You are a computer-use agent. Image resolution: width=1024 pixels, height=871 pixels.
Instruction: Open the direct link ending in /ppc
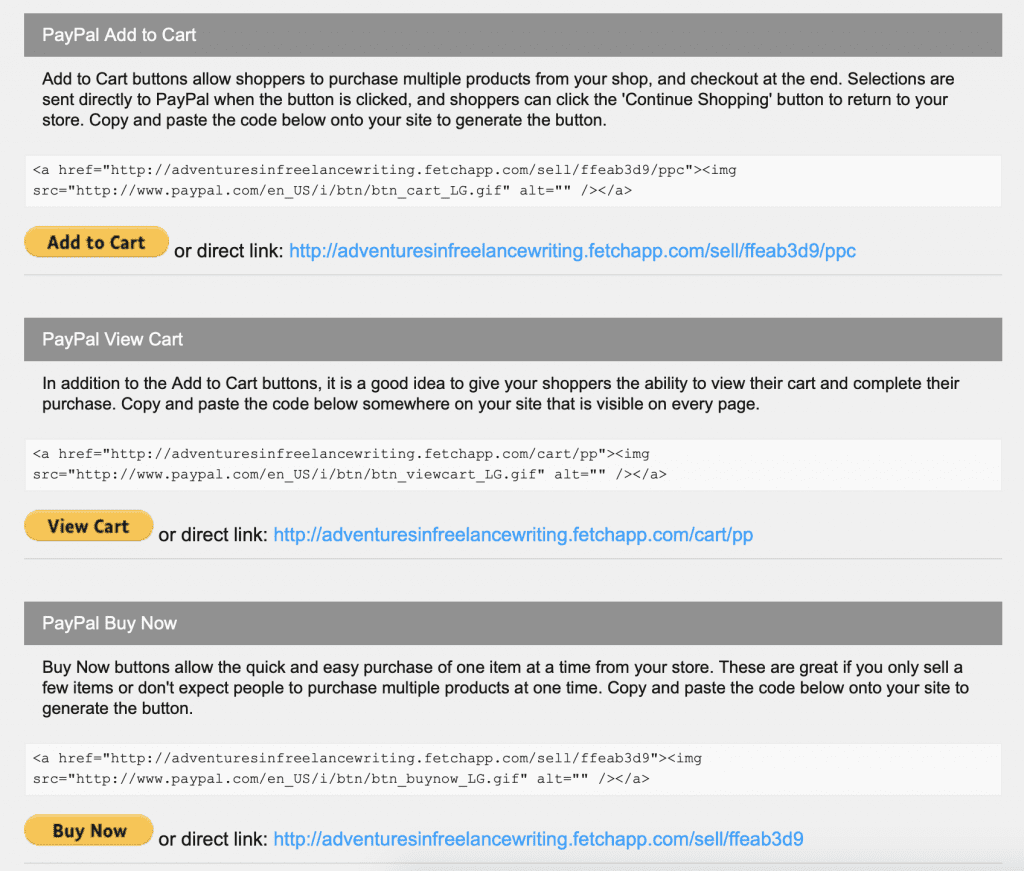pos(572,251)
